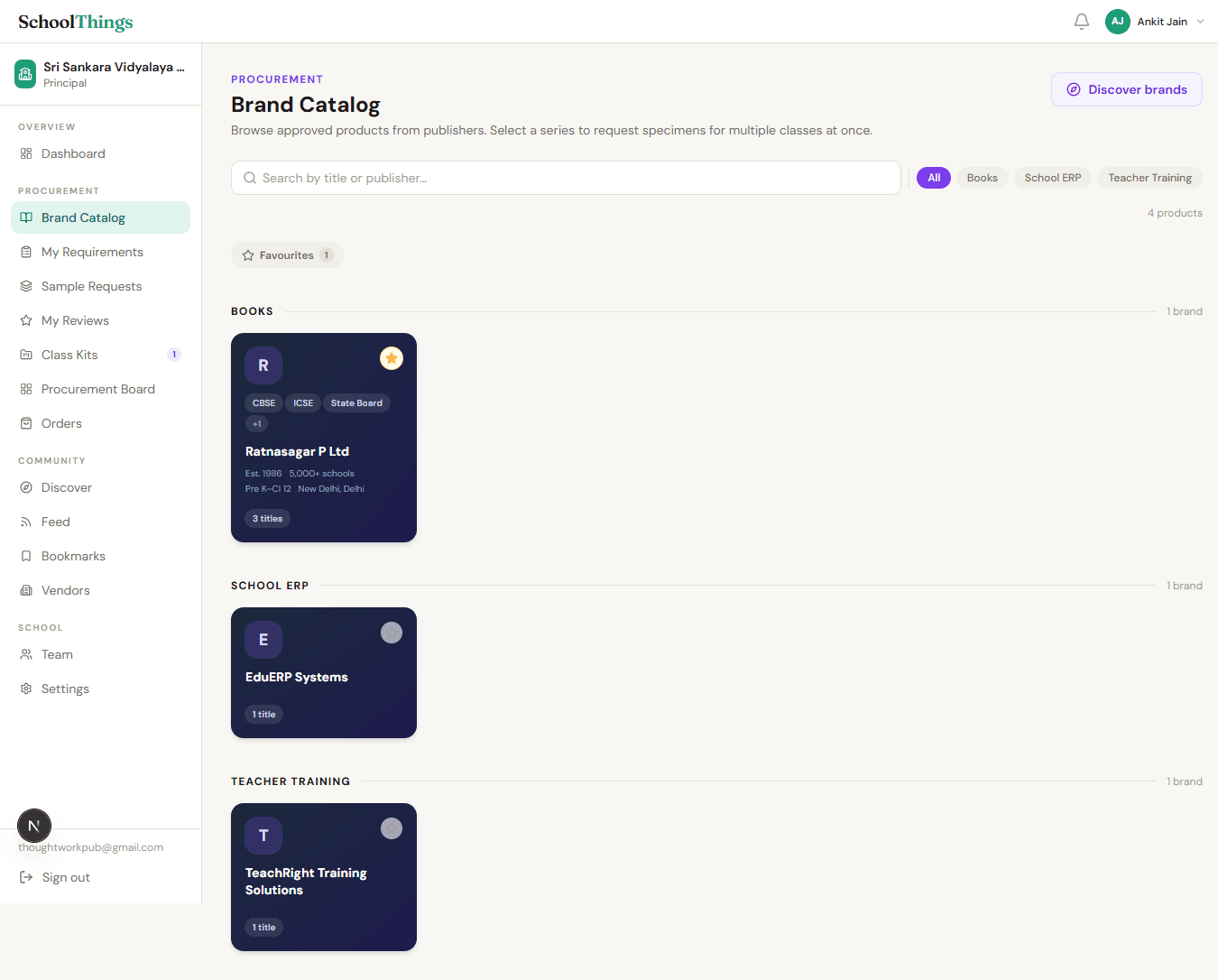Screen dimensions: 1218x980
Task: Click the Orders bag icon
Action: click(x=26, y=423)
